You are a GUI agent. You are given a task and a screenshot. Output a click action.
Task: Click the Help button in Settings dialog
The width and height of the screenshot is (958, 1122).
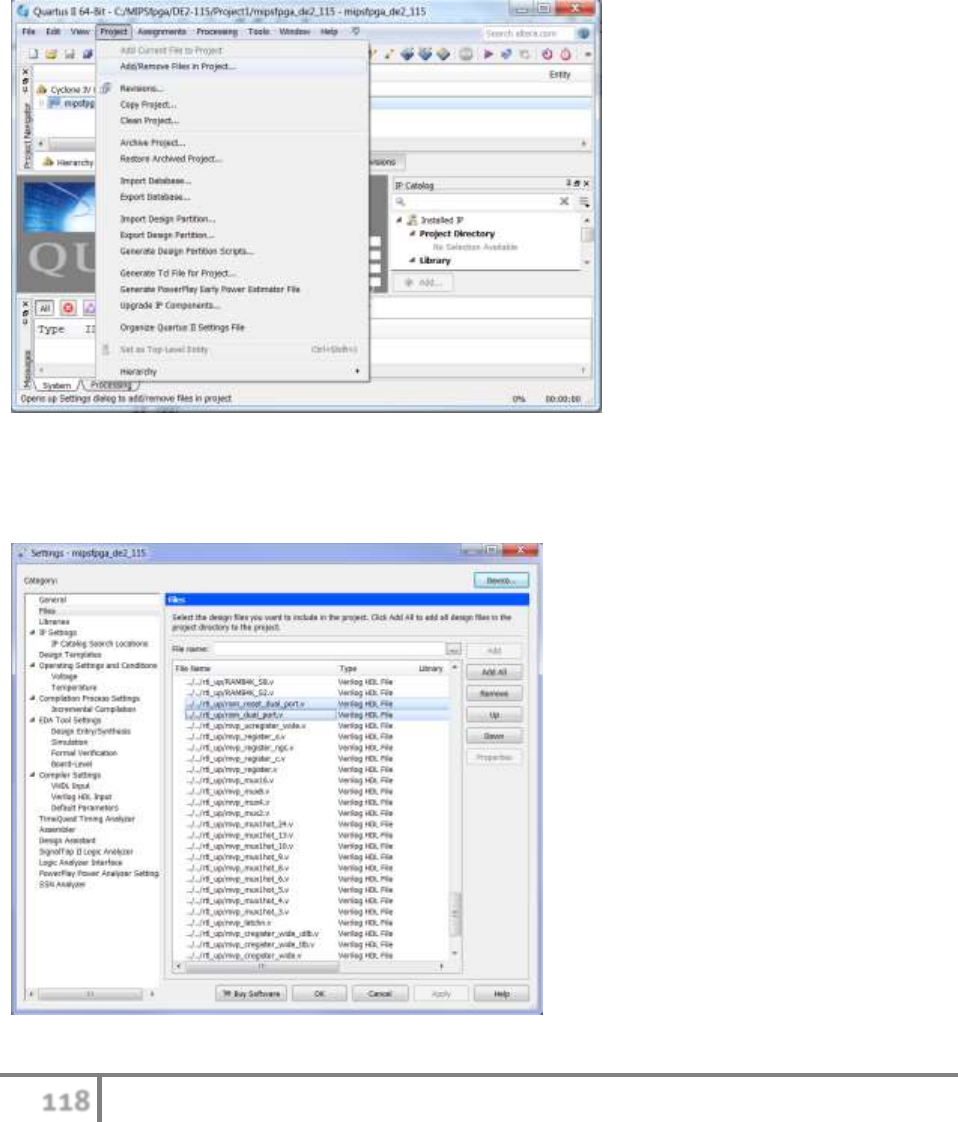tap(502, 994)
